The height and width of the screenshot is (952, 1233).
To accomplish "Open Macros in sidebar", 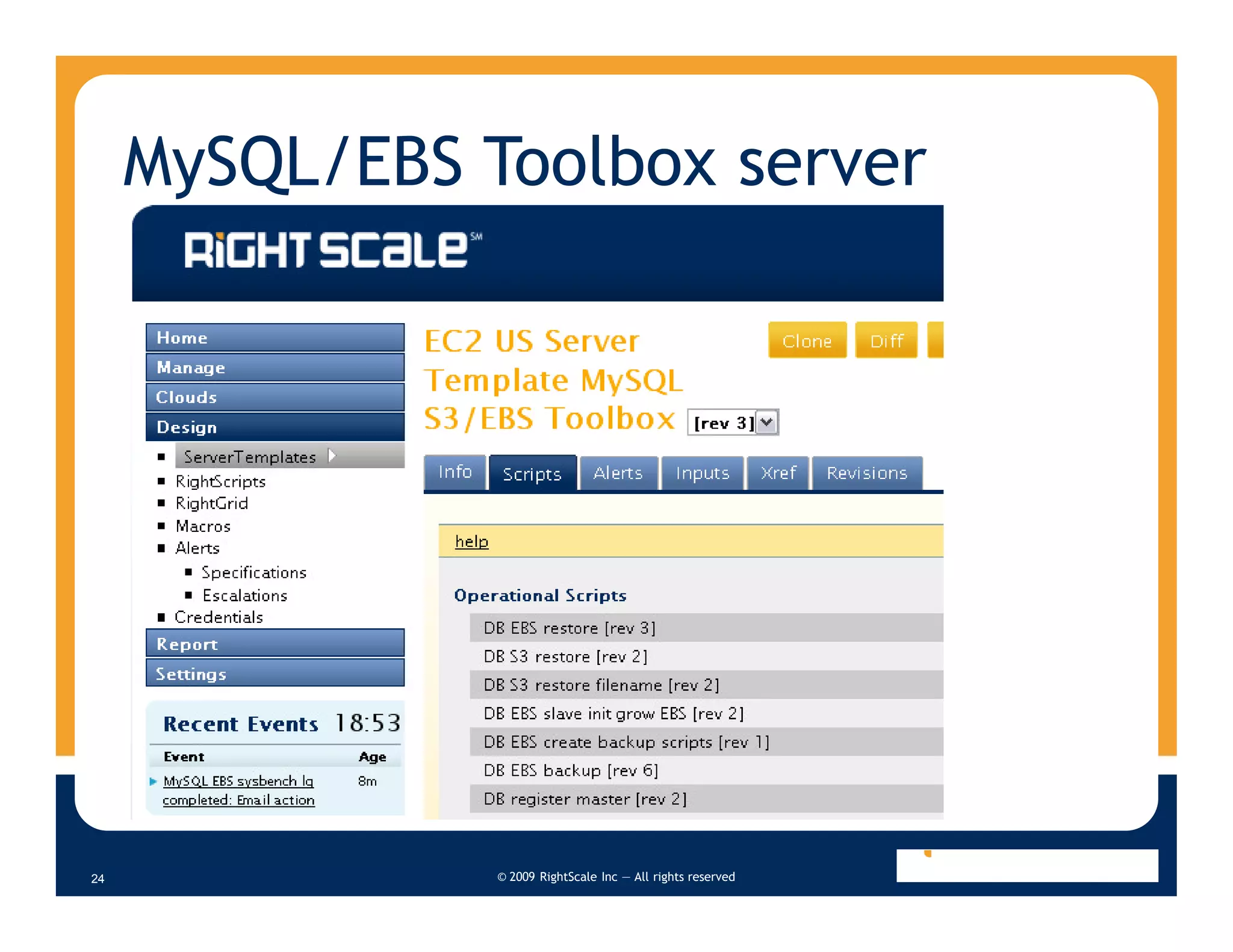I will (203, 527).
